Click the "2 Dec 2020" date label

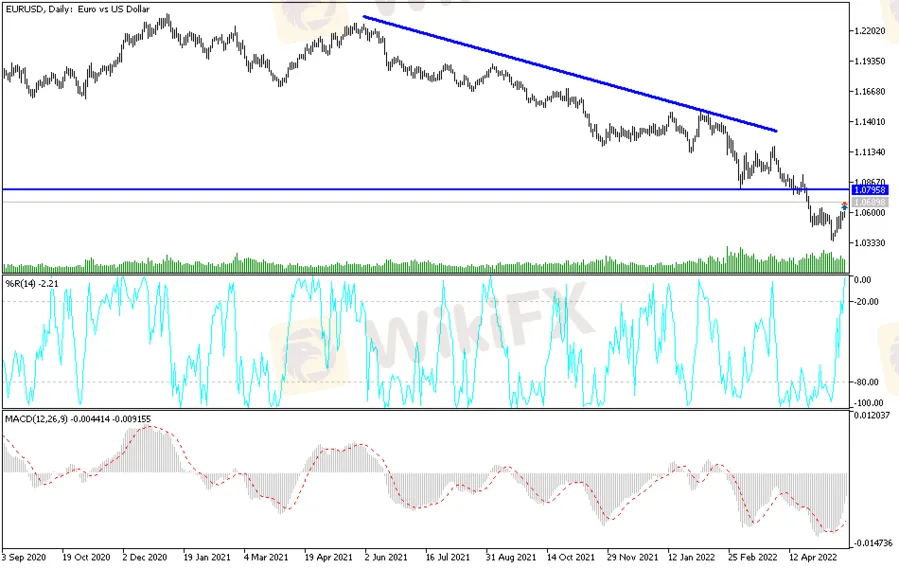pyautogui.click(x=144, y=557)
